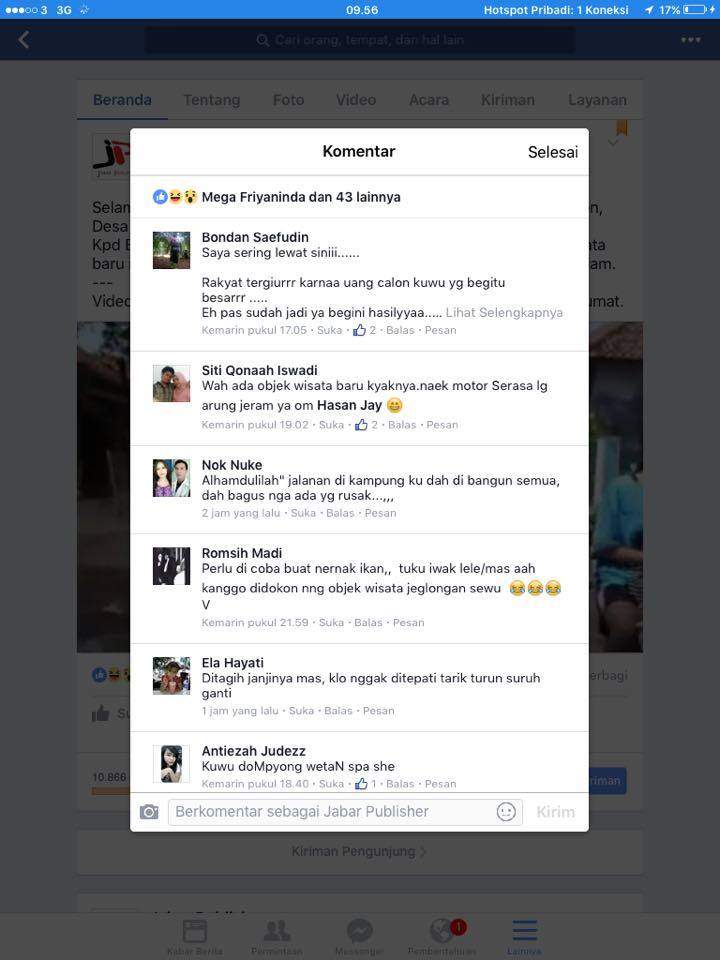Open the reaction icons beside Mega Friyaninda
Screen dimensions: 720x960
[175, 197]
